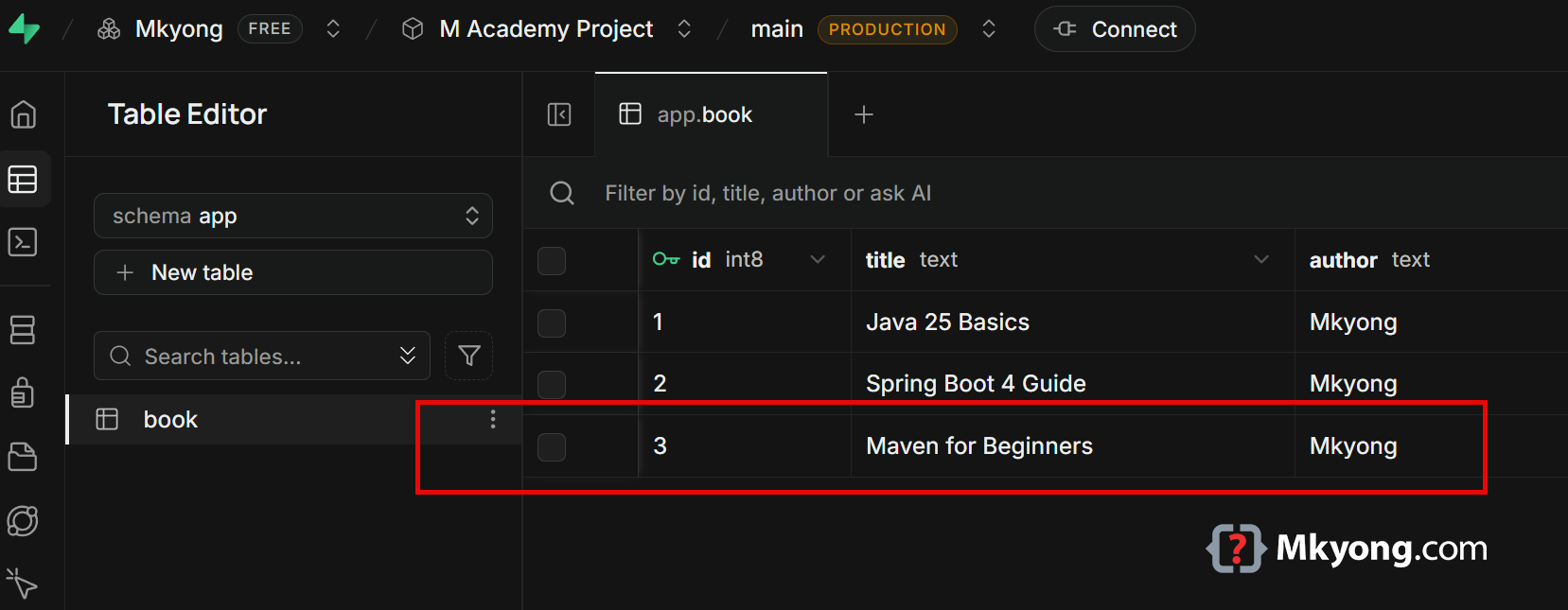Click the Supabase logo icon
Screen dimensions: 1568x610
pyautogui.click(x=24, y=29)
